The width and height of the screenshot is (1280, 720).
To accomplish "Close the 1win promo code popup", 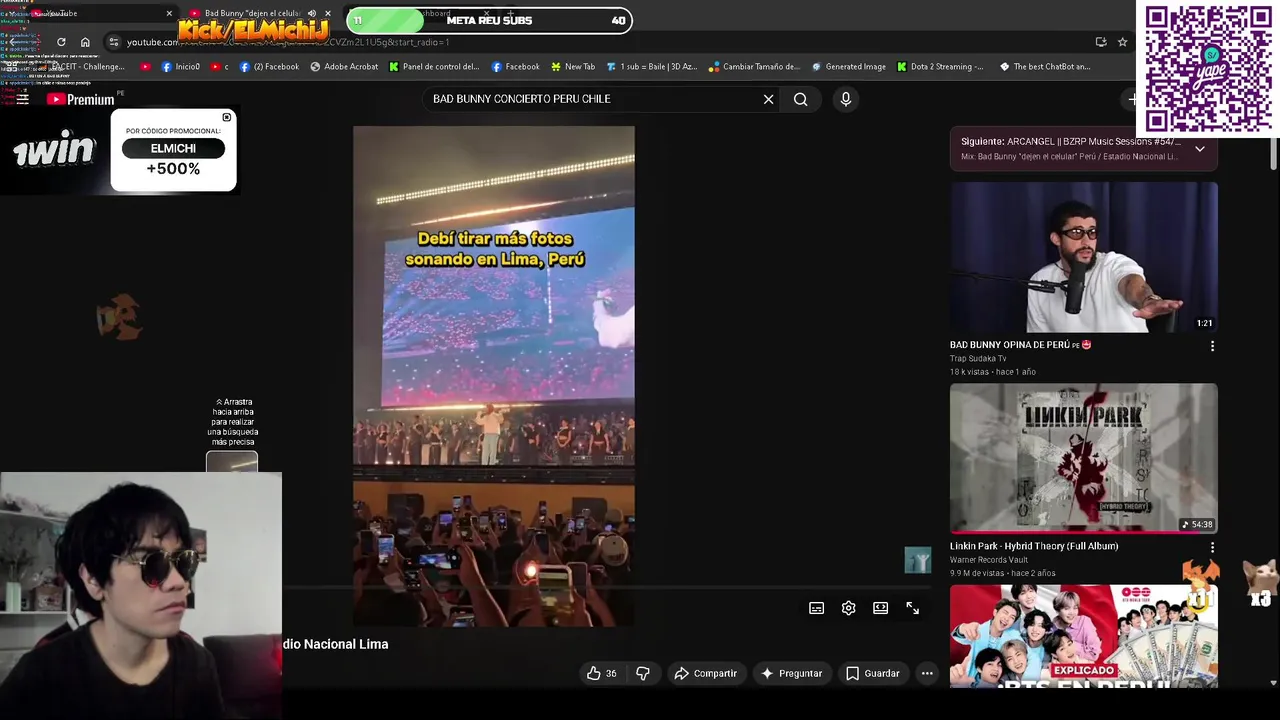I will (227, 118).
